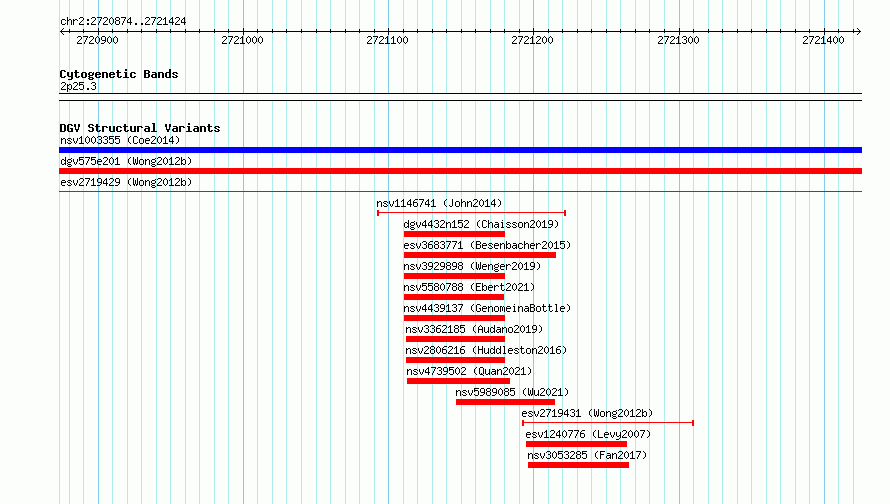The width and height of the screenshot is (890, 504).
Task: Click the red bar under dgv4432n152
Action: 454,234
